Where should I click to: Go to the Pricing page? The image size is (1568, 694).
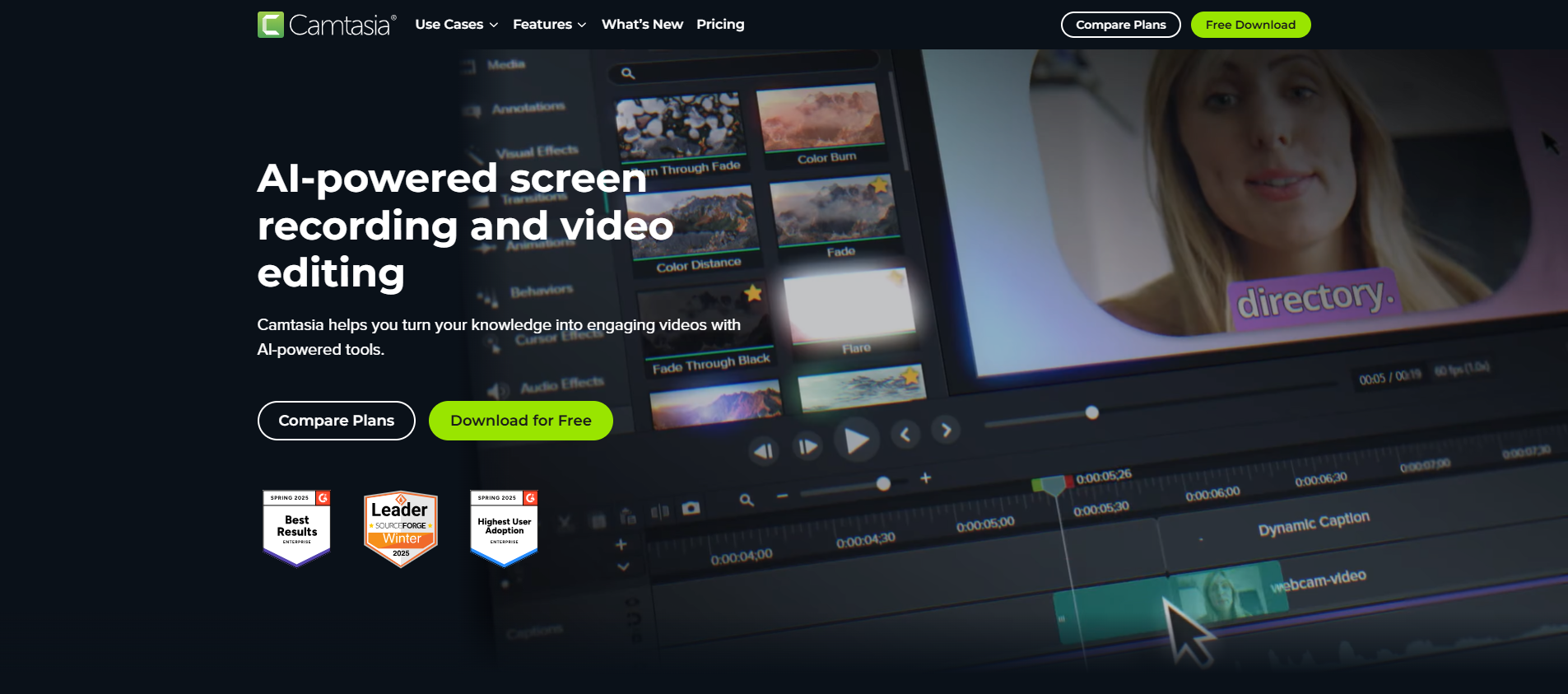pos(720,25)
